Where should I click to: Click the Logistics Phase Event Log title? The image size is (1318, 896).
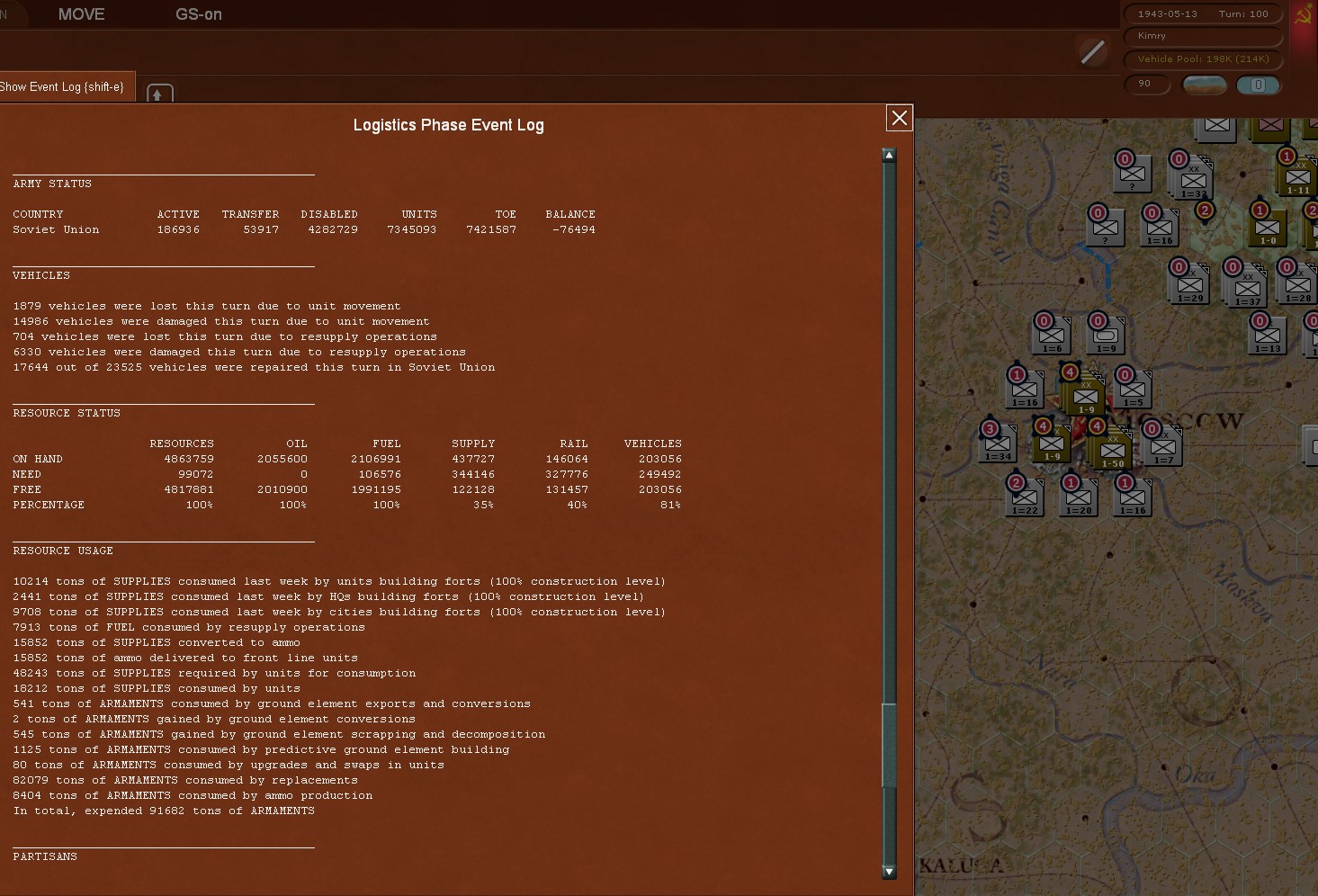coord(448,125)
